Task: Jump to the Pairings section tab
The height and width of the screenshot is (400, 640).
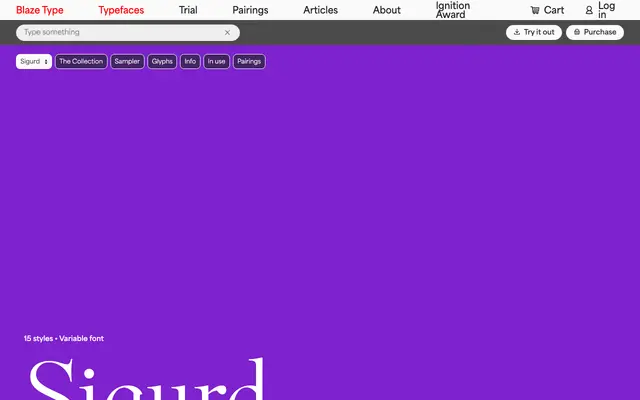Action: point(249,62)
